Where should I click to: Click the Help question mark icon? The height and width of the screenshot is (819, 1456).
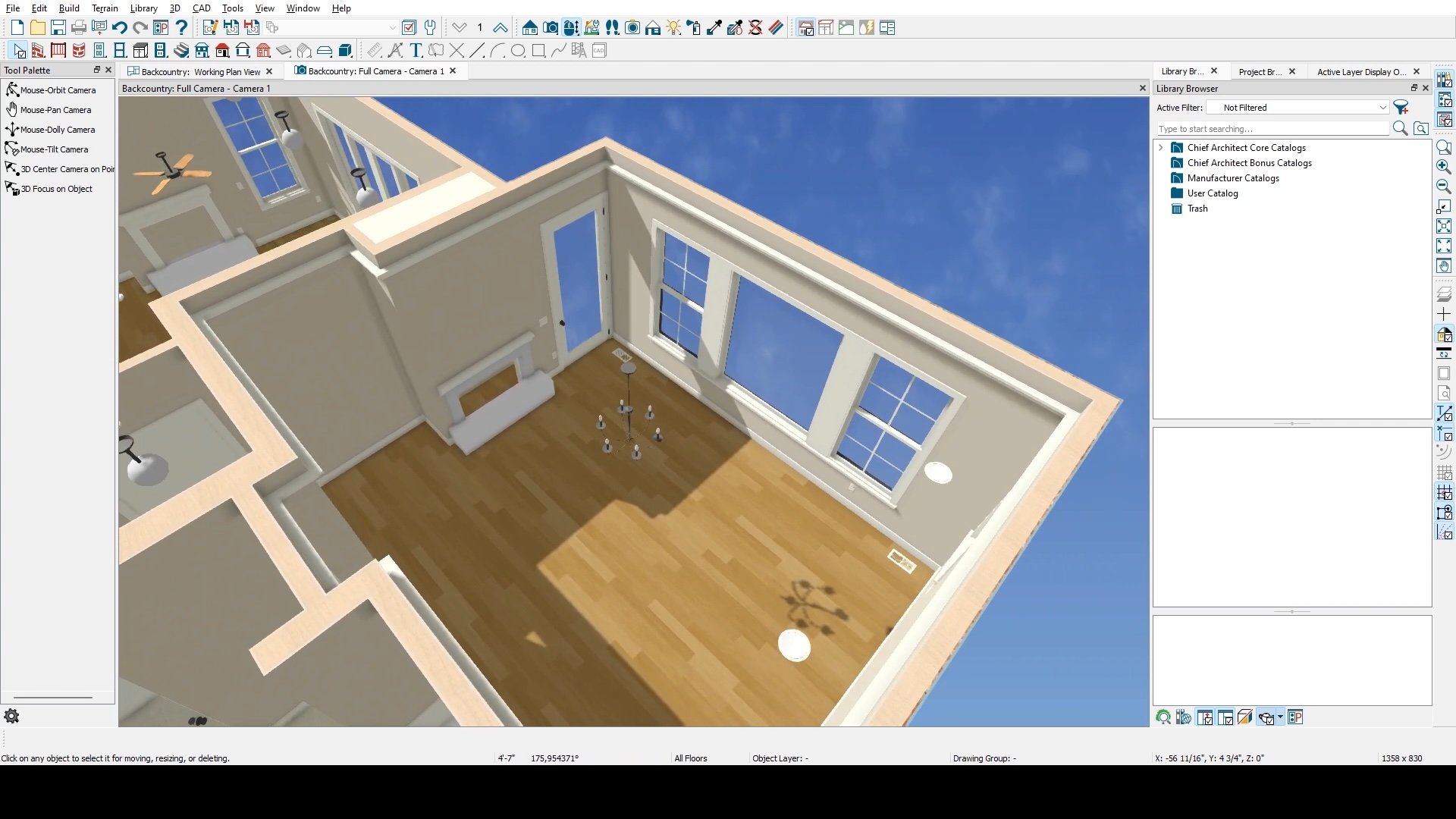[181, 28]
